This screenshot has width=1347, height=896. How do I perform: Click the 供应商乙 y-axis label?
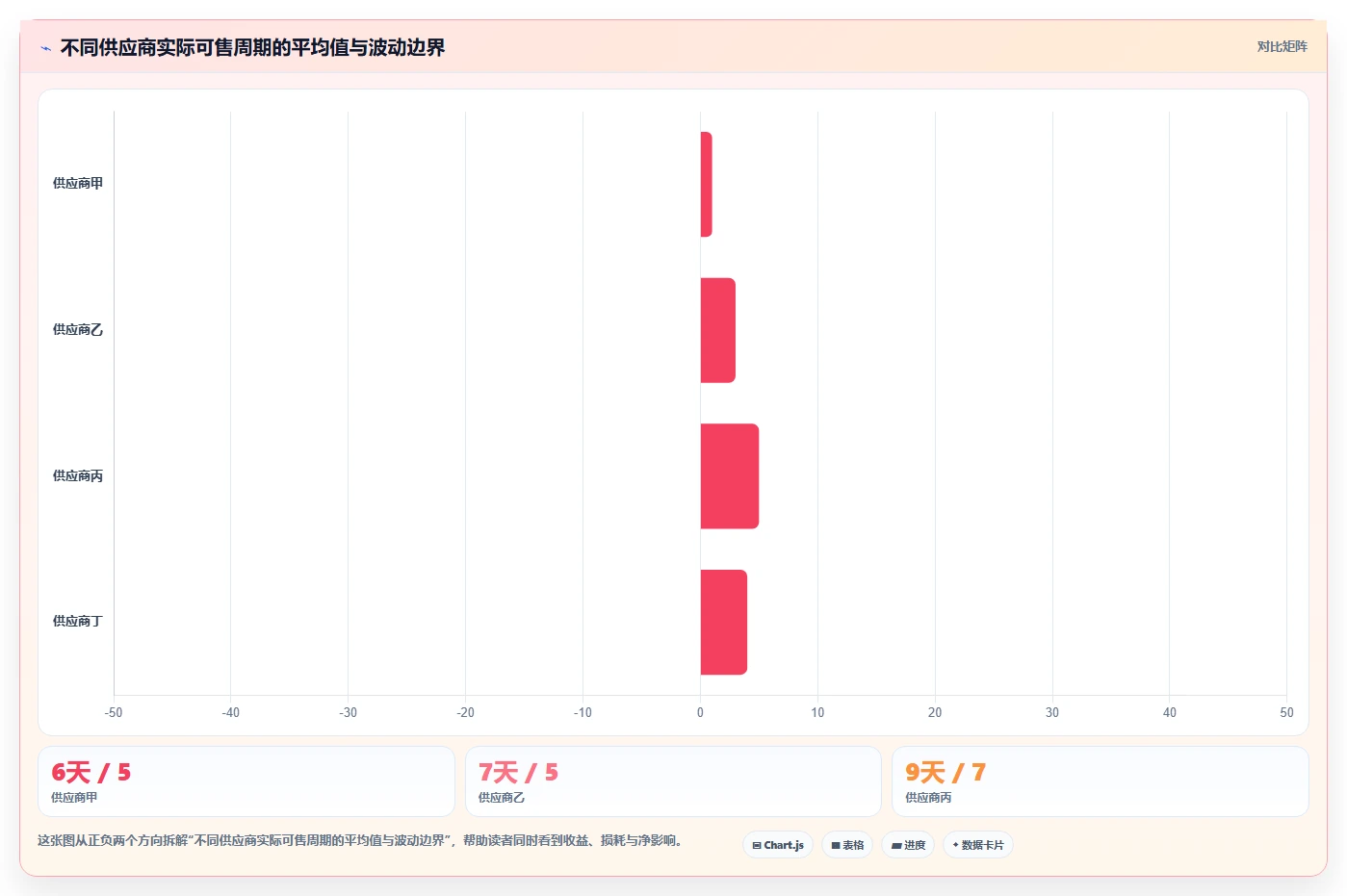(78, 330)
